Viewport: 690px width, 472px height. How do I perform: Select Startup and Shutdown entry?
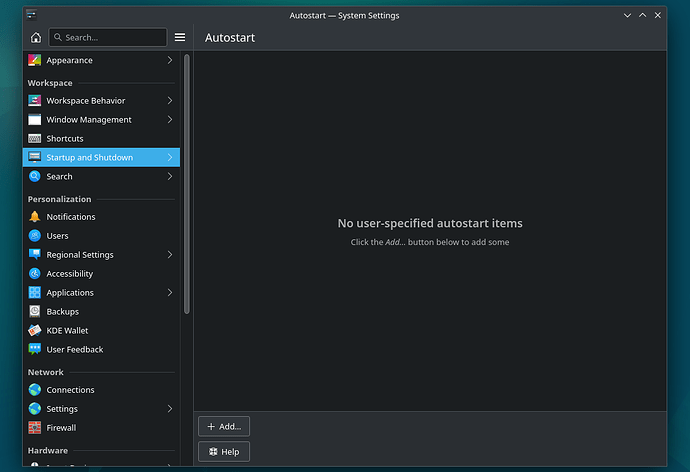(x=101, y=157)
